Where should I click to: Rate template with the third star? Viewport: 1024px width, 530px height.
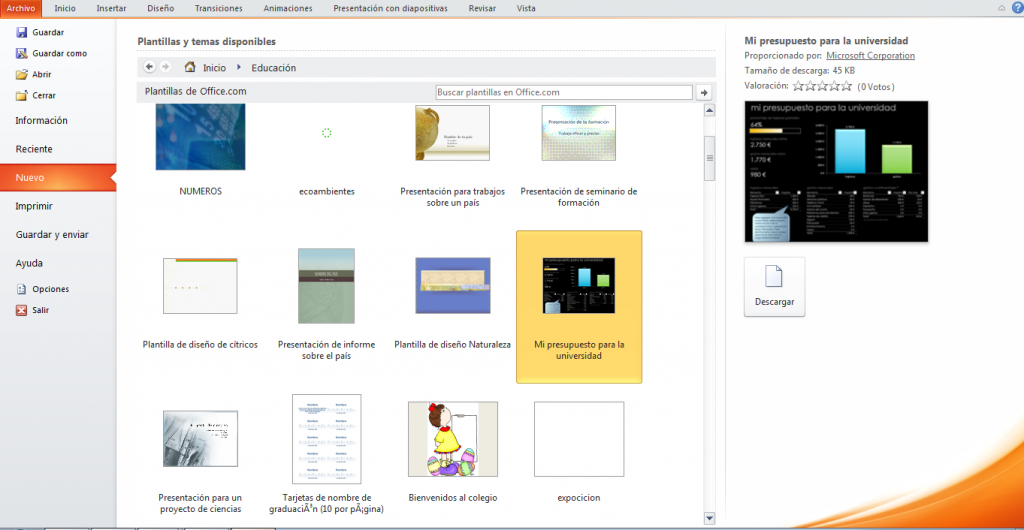tap(823, 86)
